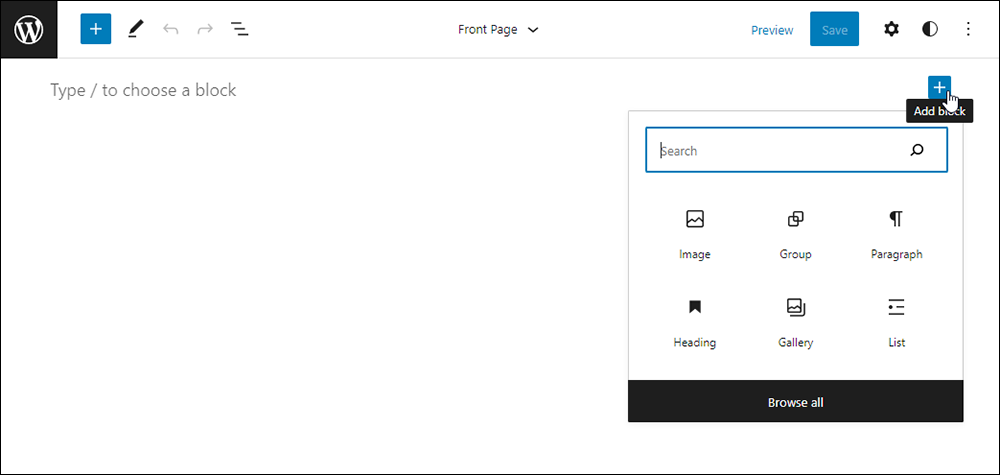Toggle the block inserter plus button in toolbar
1000x475 pixels.
tap(96, 29)
